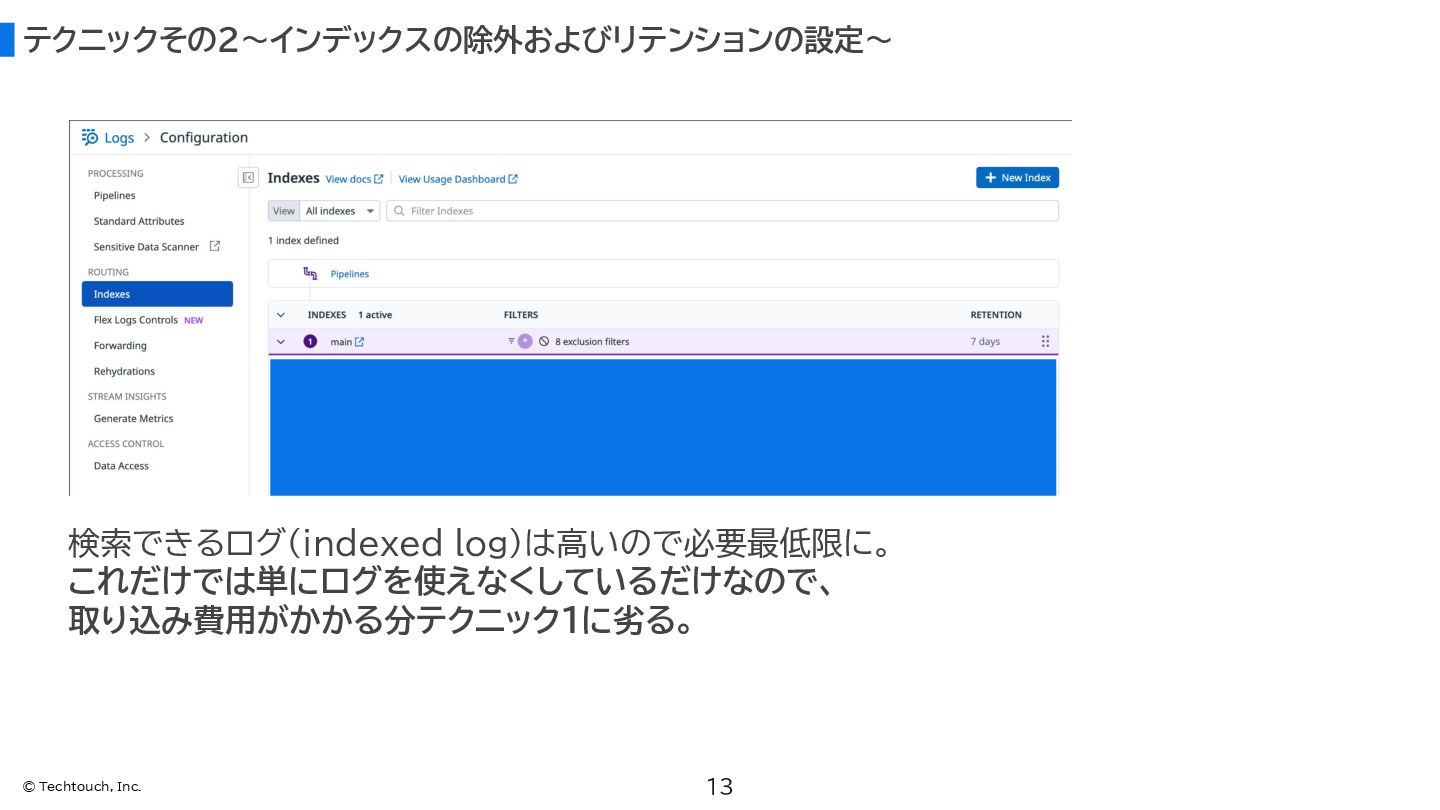Click the View Usage Dashboard external link icon
The image size is (1440, 810).
click(513, 179)
